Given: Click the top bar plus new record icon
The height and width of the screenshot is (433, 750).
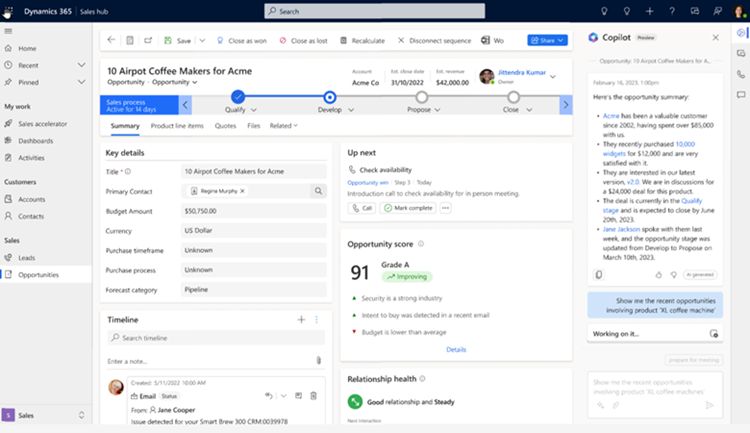Looking at the screenshot, I should click(x=649, y=11).
